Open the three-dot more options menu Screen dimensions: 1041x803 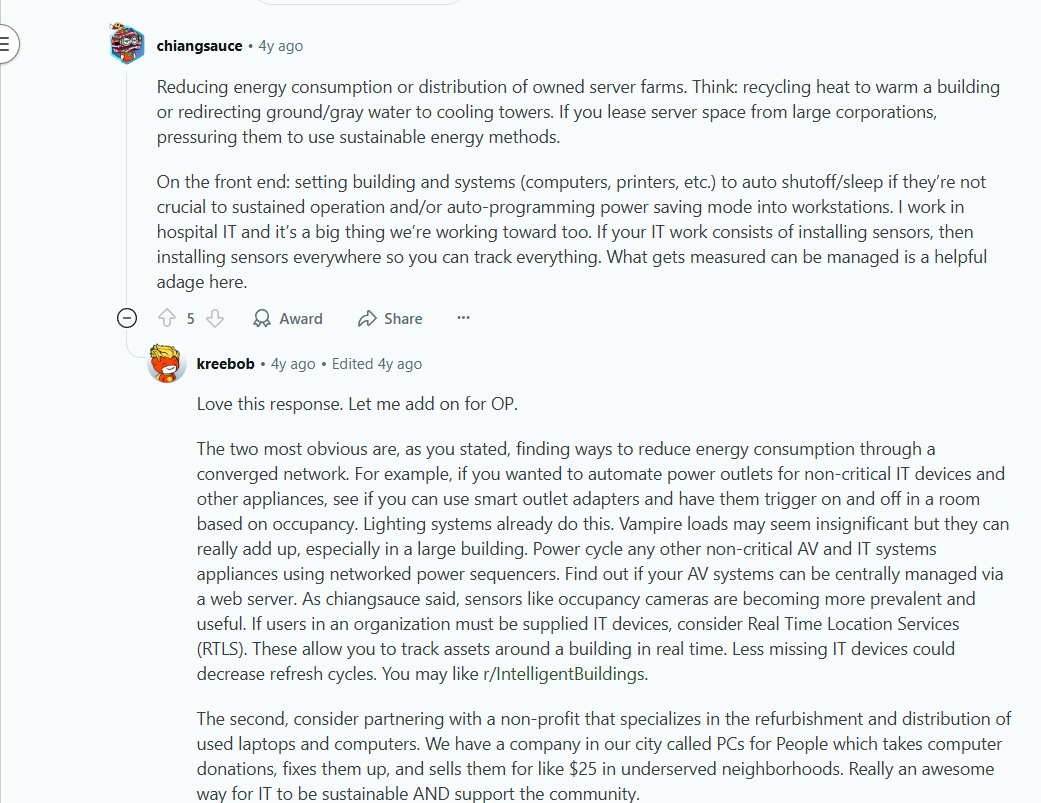pyautogui.click(x=463, y=318)
